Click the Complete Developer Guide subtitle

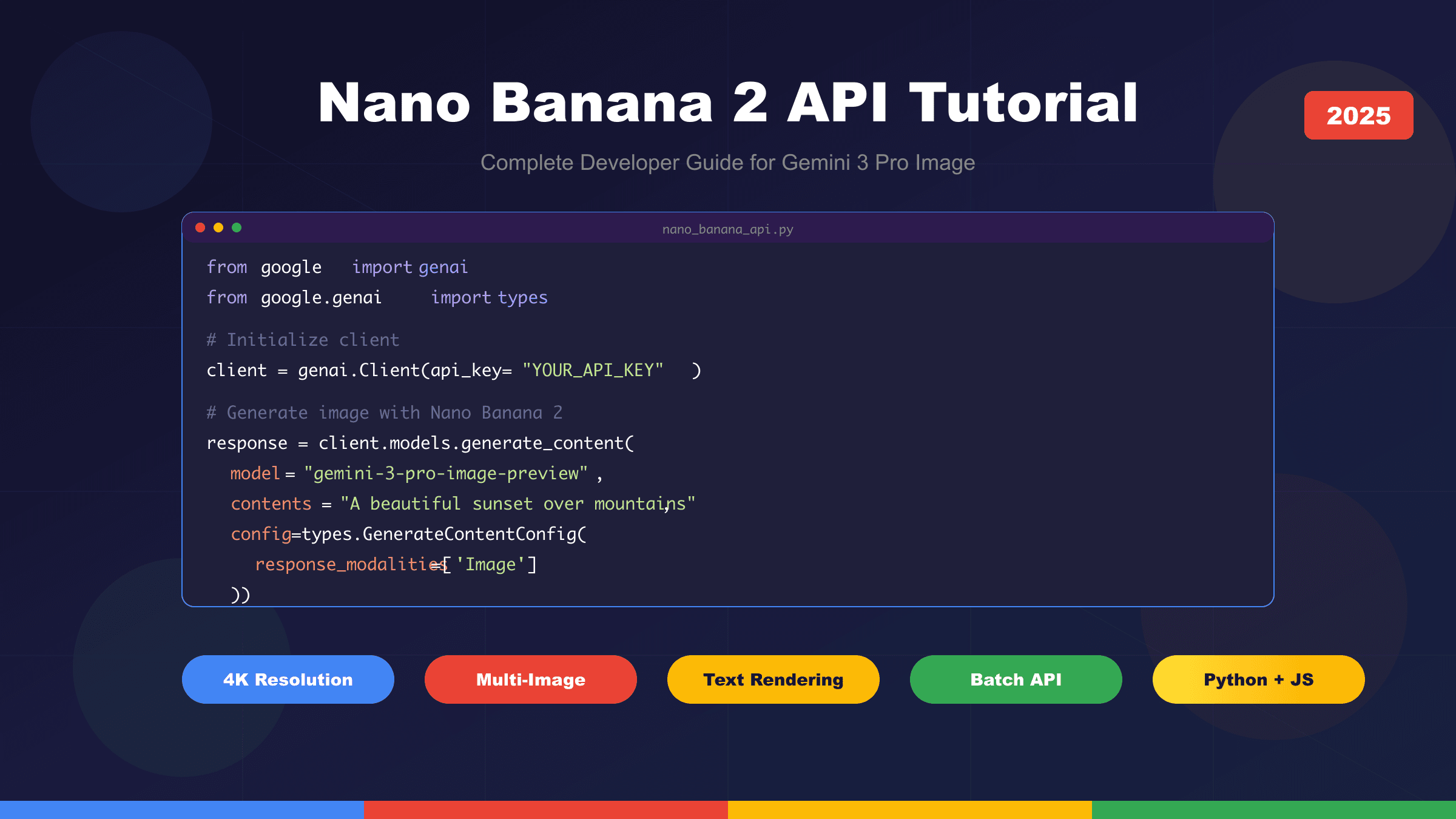[728, 163]
